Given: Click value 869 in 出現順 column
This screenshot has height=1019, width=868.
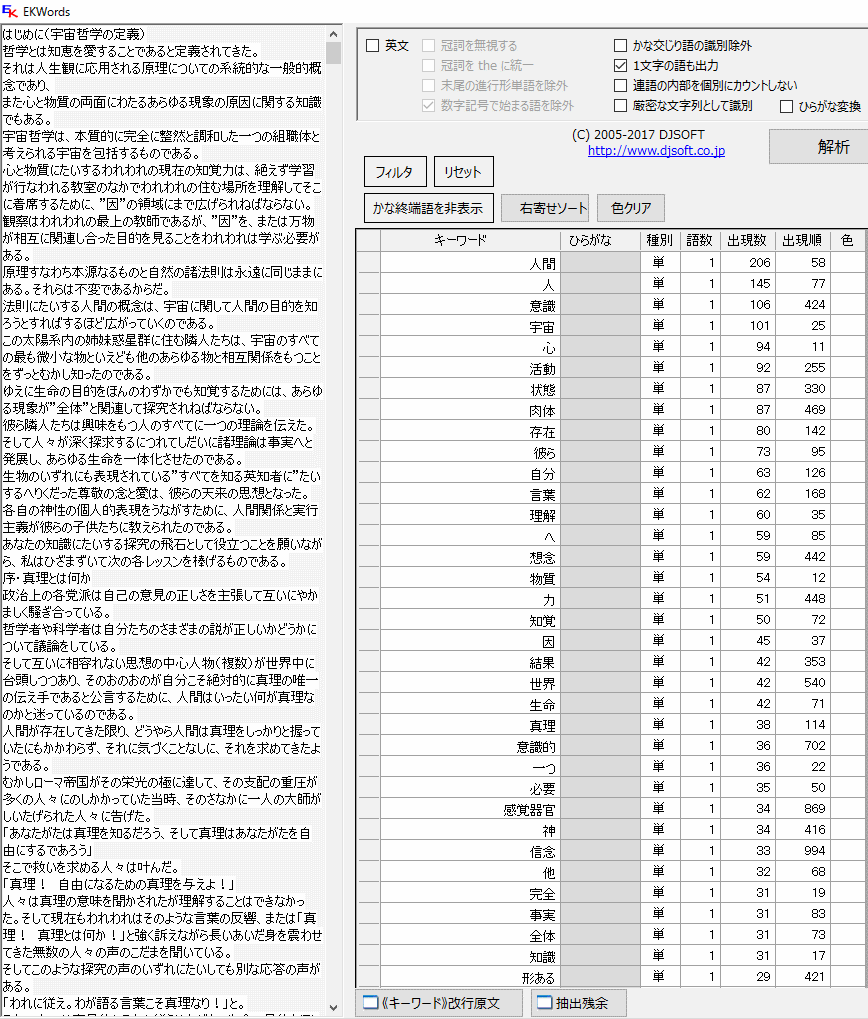Looking at the screenshot, I should pos(802,809).
